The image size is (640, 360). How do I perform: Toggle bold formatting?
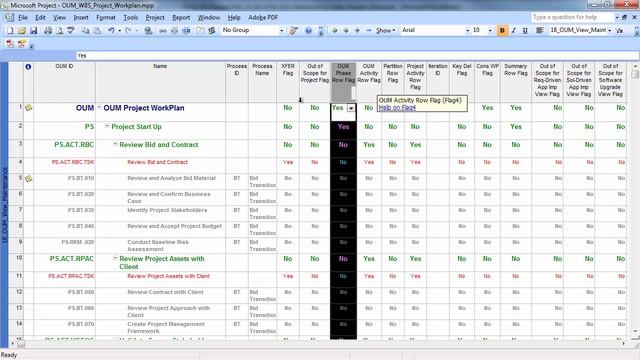[502, 31]
